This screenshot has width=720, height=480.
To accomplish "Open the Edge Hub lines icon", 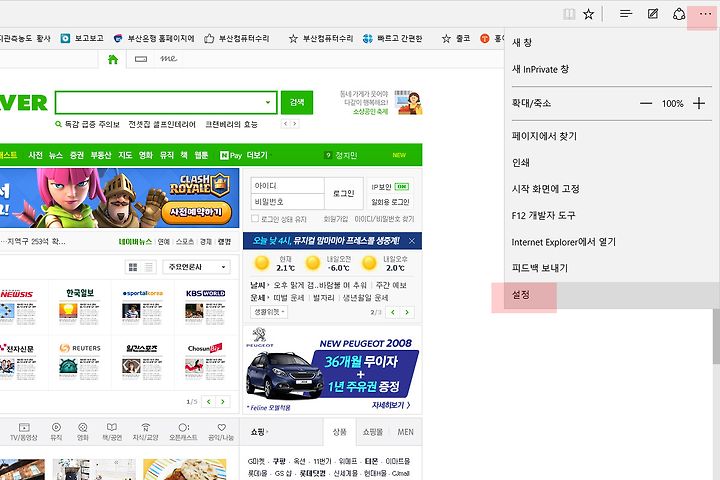I will (x=626, y=14).
